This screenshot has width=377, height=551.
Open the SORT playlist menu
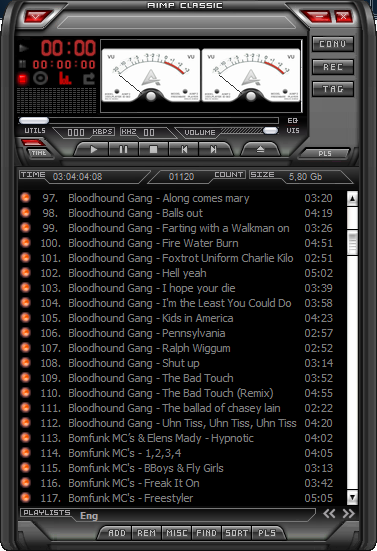click(236, 533)
